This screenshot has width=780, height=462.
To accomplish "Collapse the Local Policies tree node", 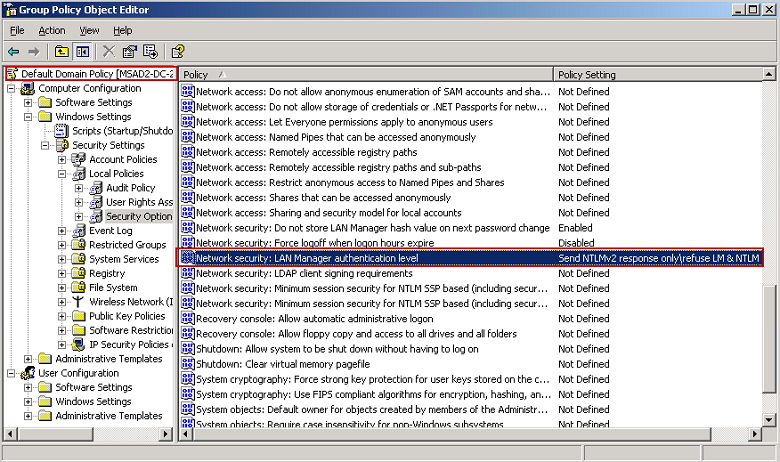I will (x=62, y=174).
